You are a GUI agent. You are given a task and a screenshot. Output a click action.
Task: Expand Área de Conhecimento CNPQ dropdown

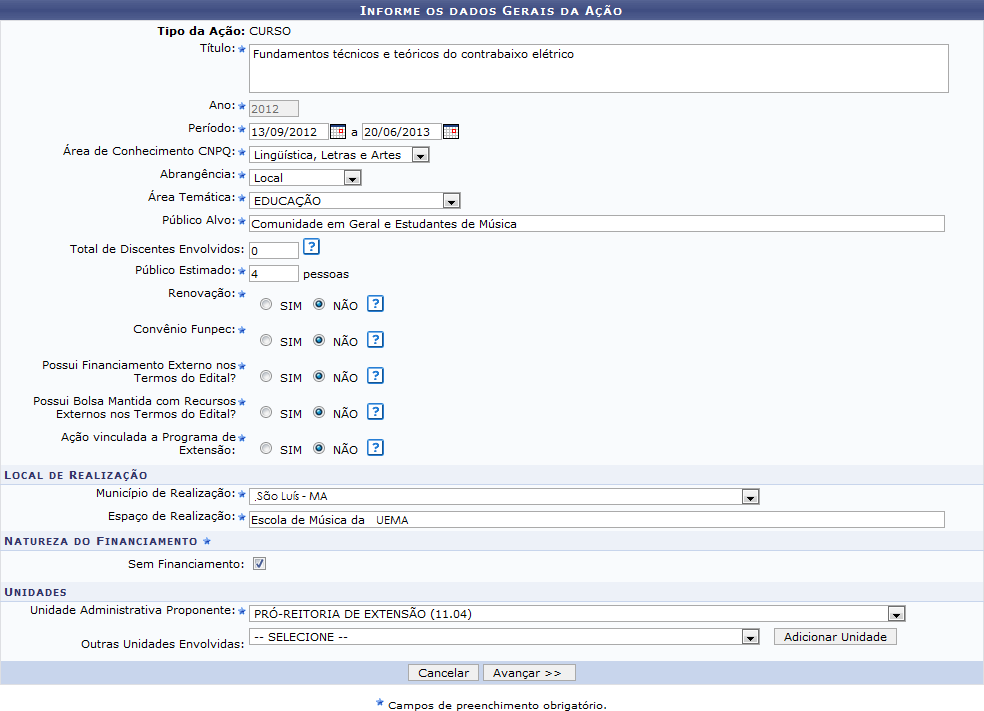coord(420,155)
